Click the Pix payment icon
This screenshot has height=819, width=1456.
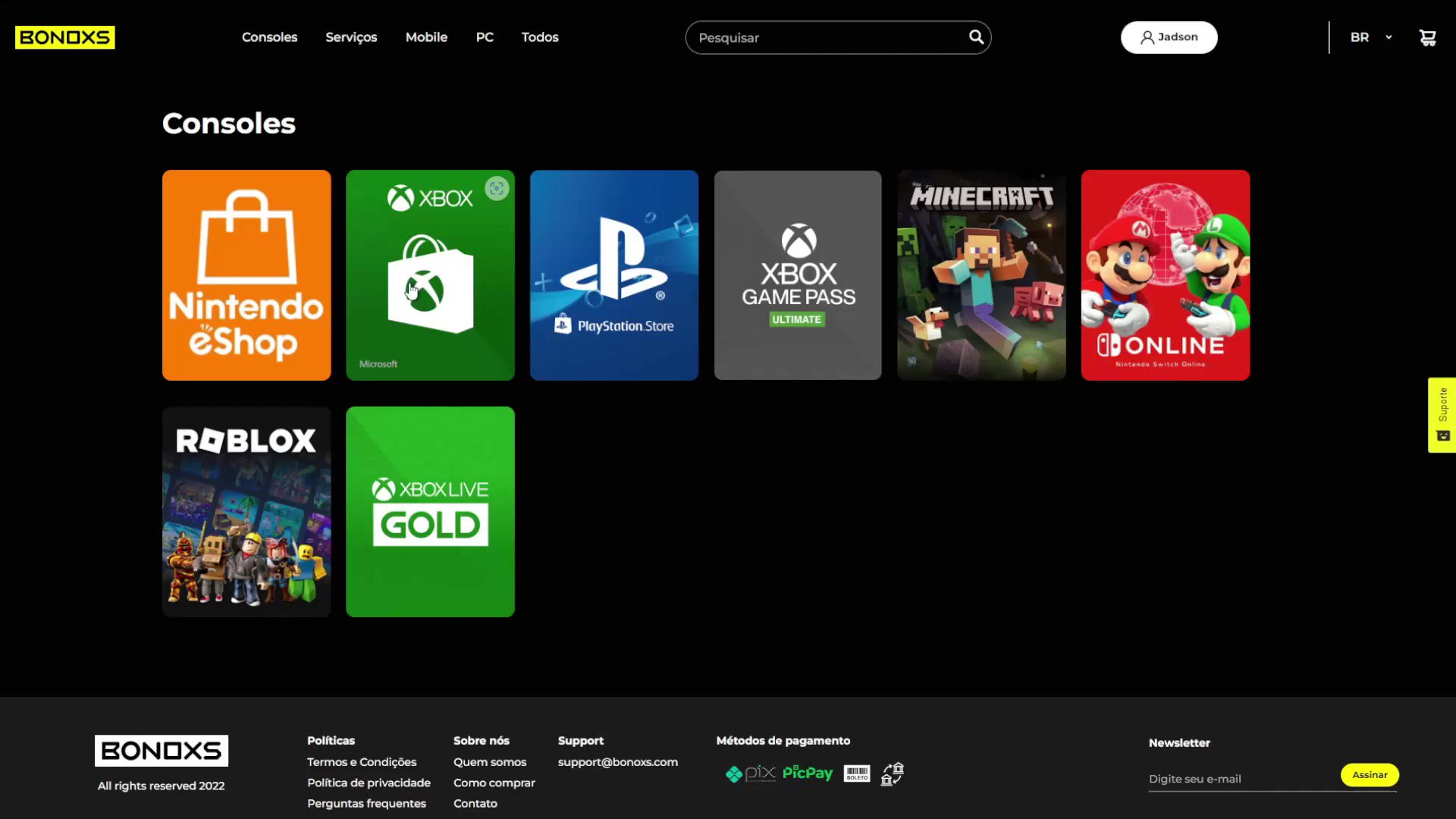pos(751,773)
